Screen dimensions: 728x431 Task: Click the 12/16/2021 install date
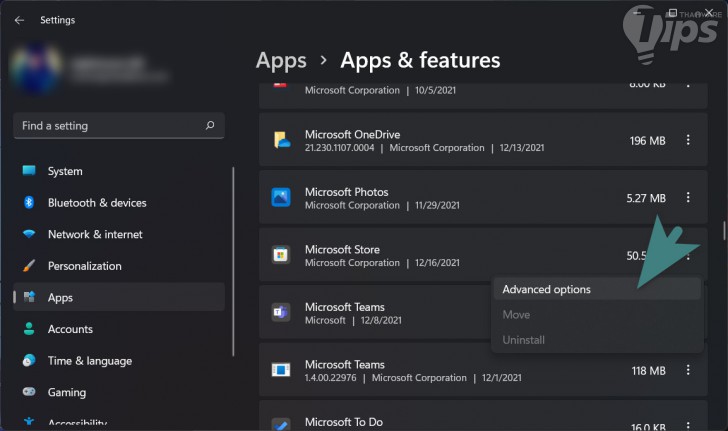(437, 263)
